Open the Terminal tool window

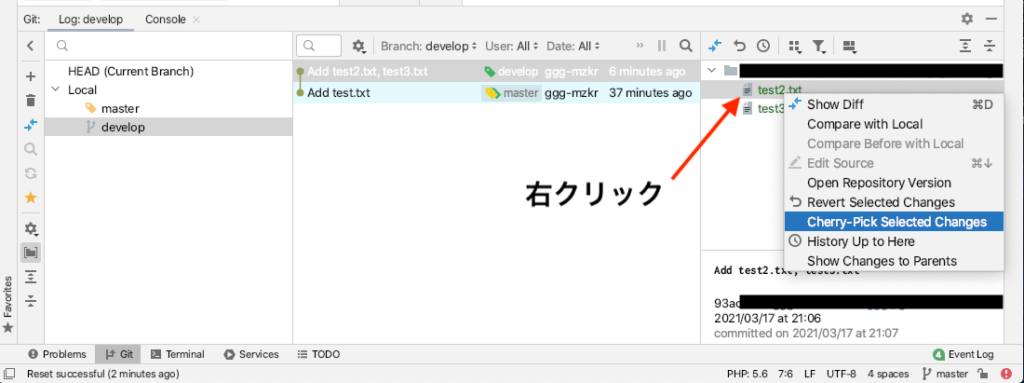point(177,354)
